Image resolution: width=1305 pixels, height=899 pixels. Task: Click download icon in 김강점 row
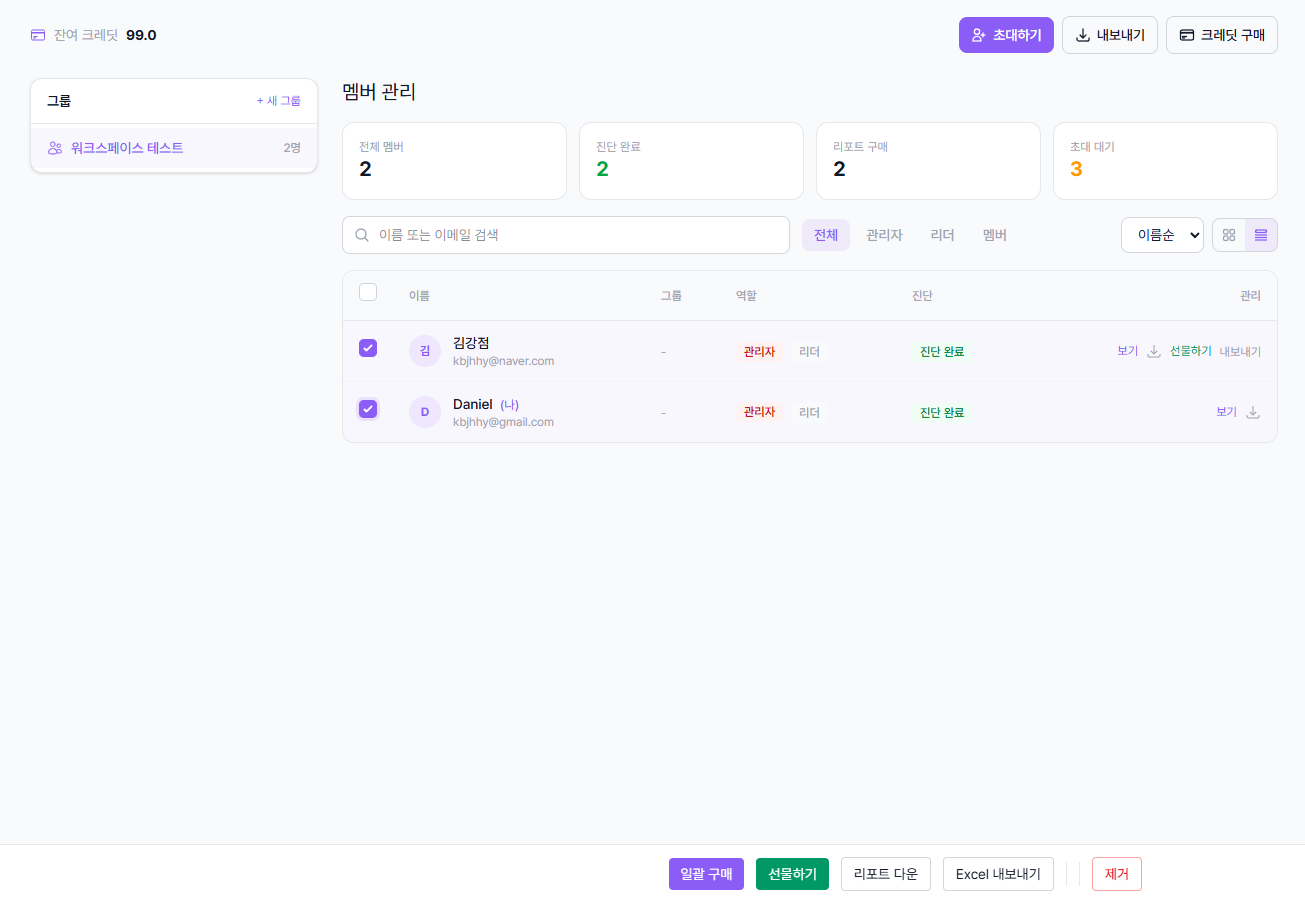[1154, 352]
